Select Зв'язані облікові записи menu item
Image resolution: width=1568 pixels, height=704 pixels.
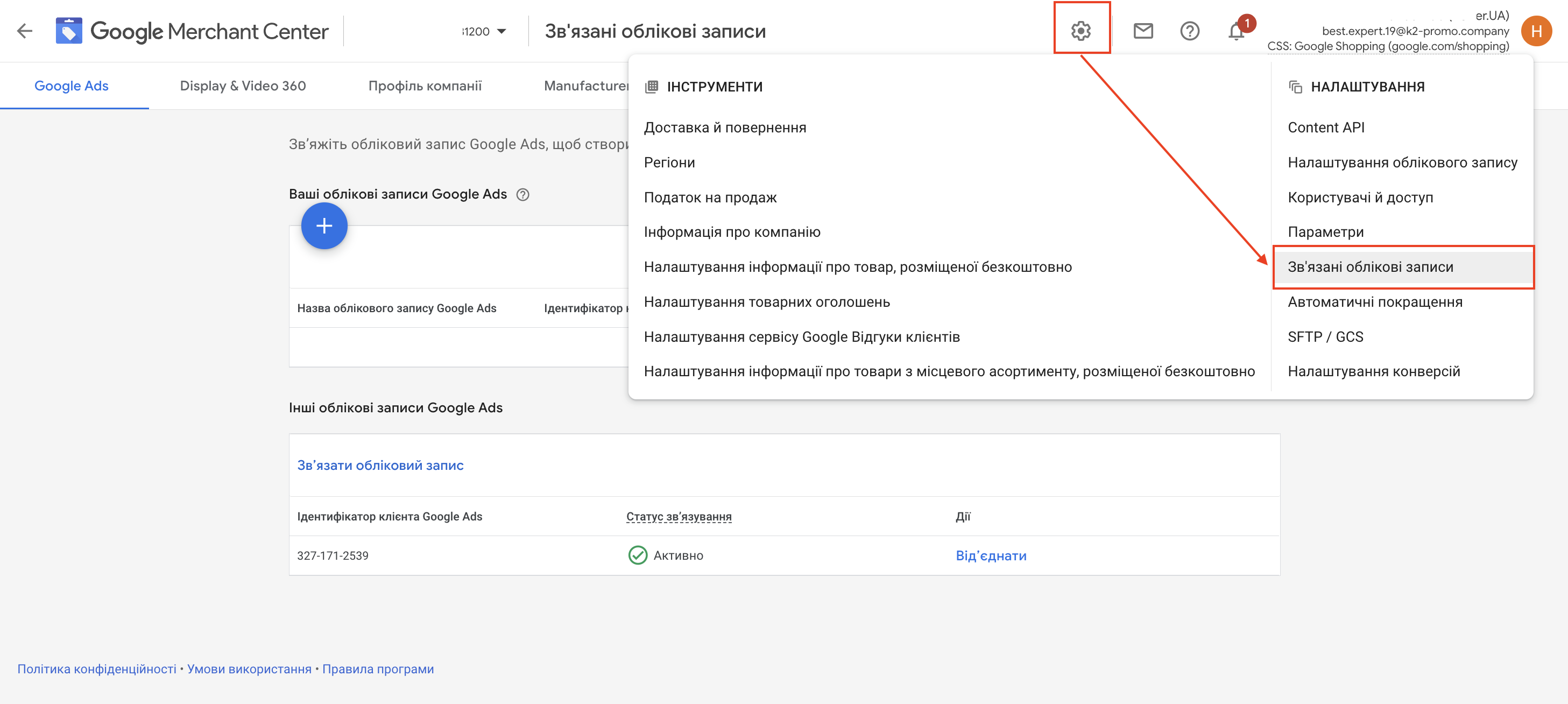click(x=1403, y=267)
